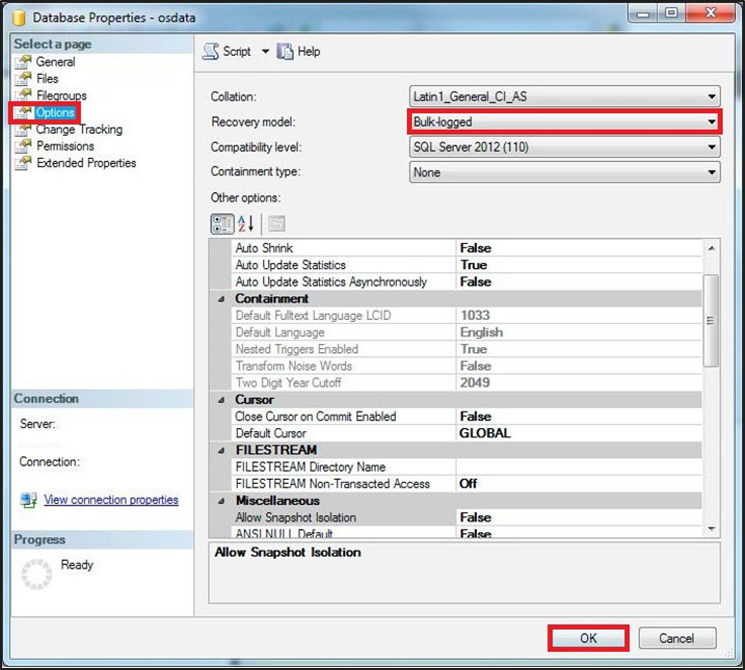Click the OK button

click(589, 638)
